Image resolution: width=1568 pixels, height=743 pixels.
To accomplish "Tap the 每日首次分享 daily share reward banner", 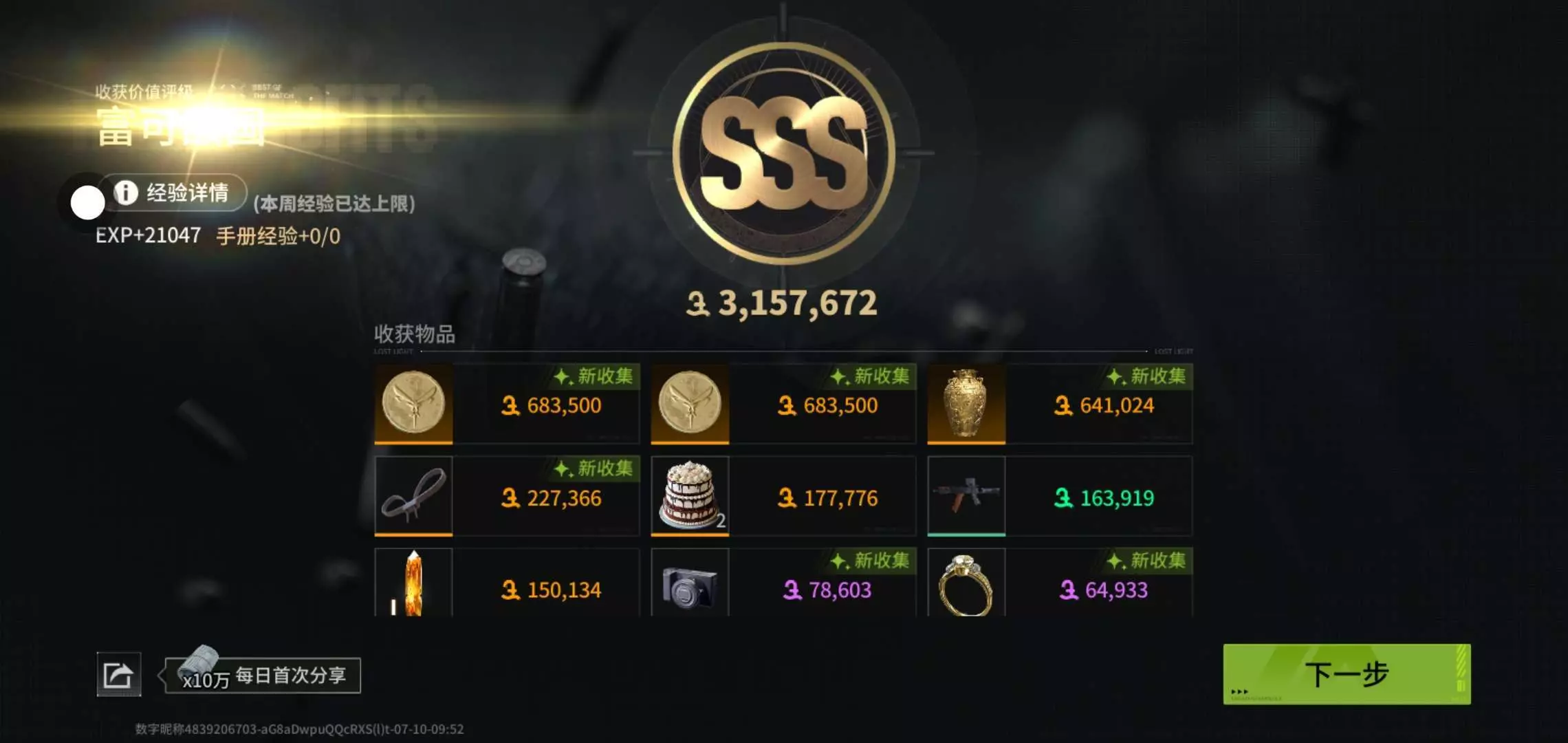I will point(263,676).
